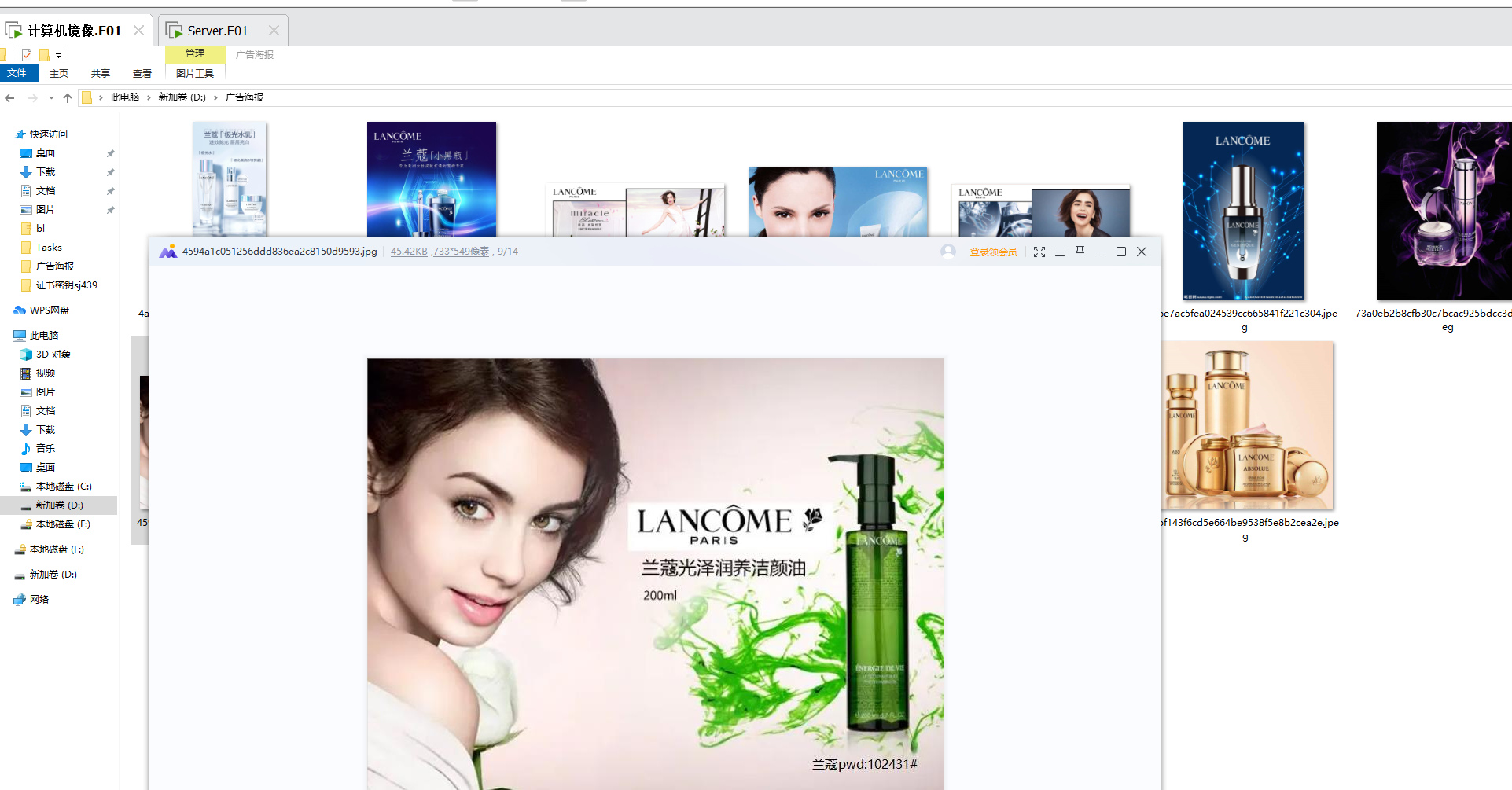
Task: Click the properties icon in quick access toolbar
Action: [27, 55]
